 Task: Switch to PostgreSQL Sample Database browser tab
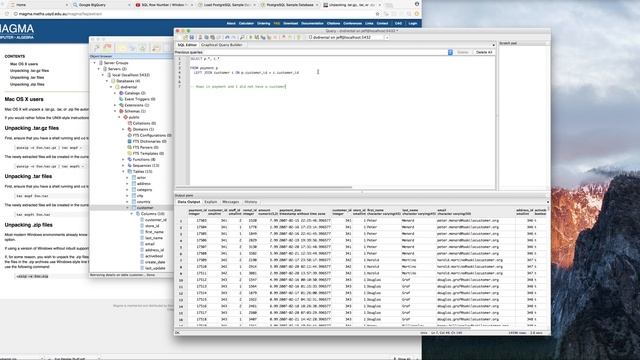pos(289,5)
